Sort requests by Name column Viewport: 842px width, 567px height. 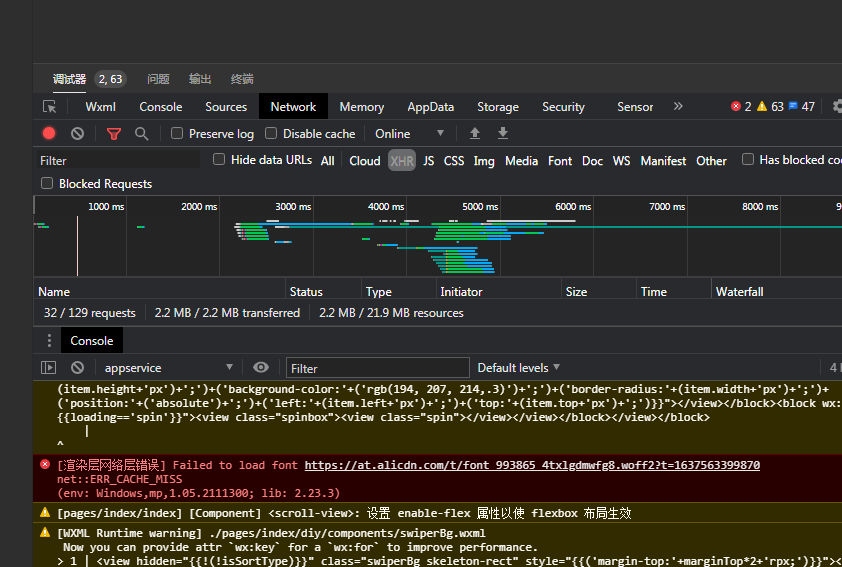click(159, 292)
